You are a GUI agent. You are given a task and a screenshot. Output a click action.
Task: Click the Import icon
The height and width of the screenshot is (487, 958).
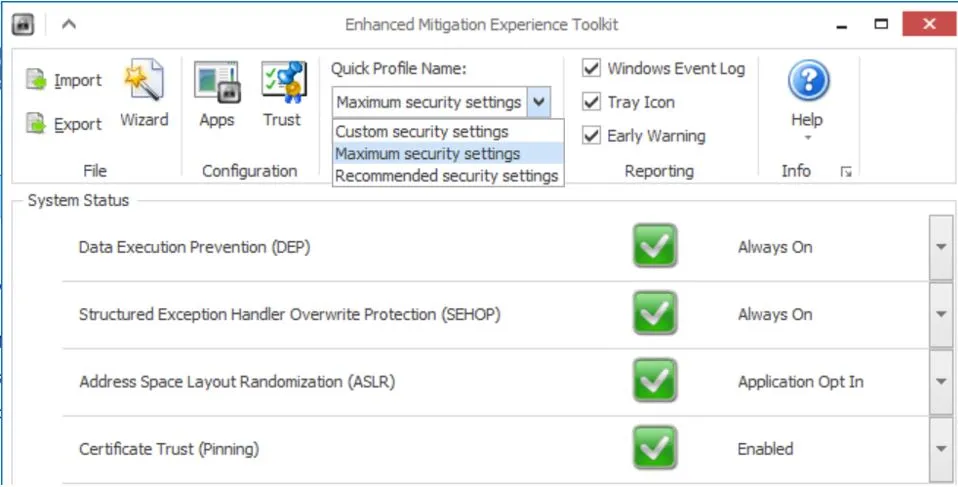click(x=37, y=79)
